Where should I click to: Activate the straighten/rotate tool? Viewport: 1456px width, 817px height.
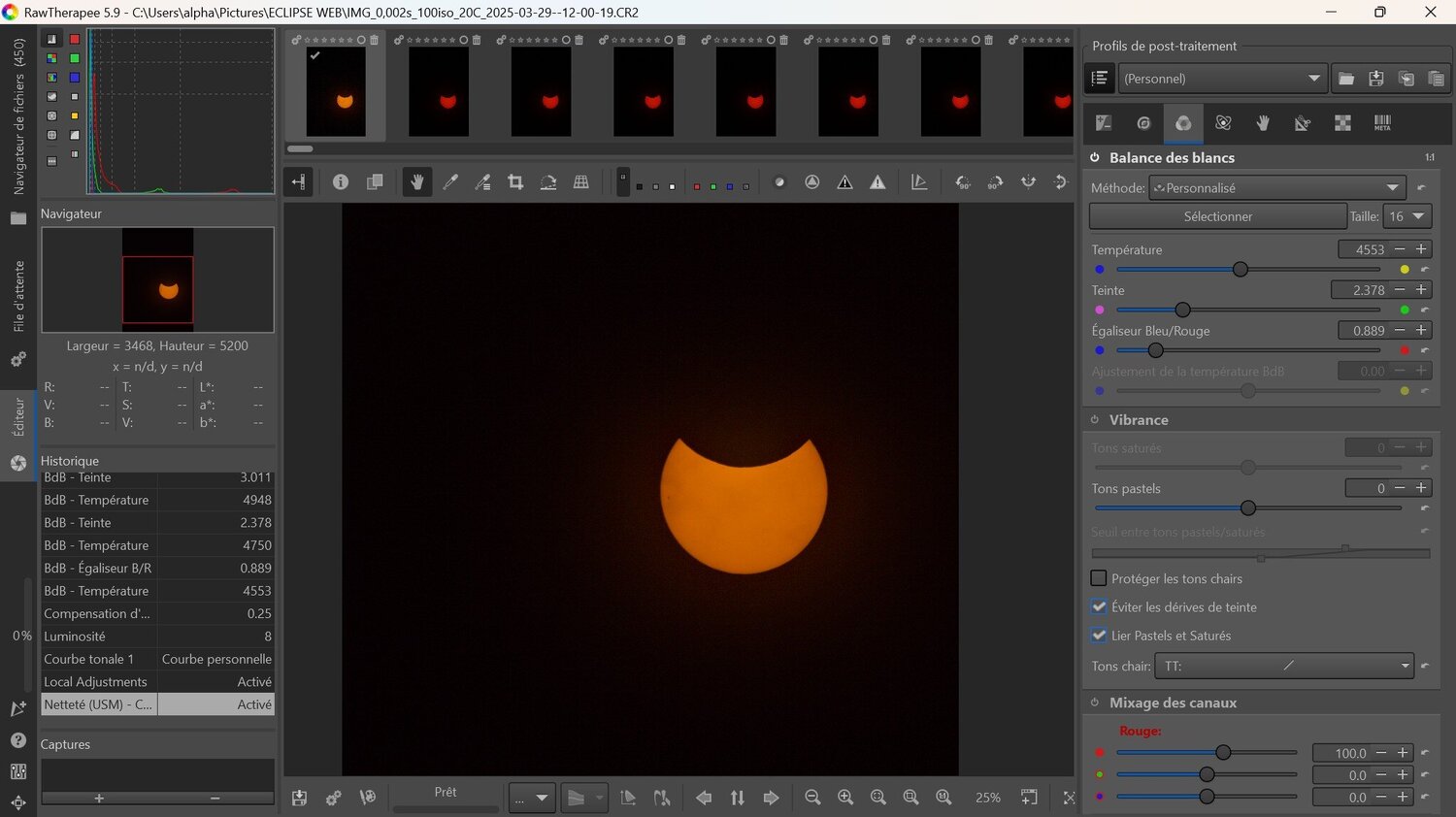(548, 182)
